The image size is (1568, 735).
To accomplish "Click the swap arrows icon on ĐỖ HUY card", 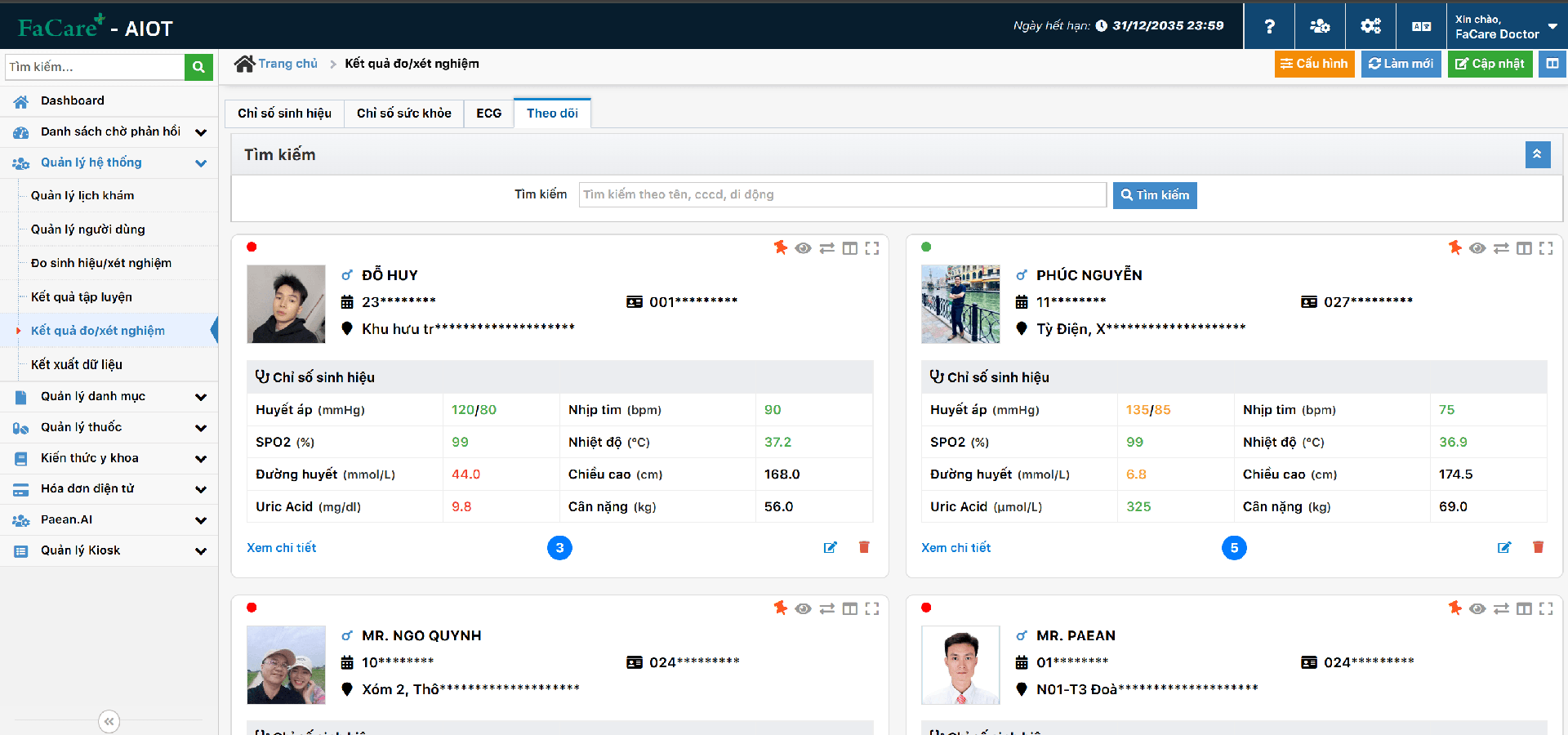I will pyautogui.click(x=827, y=248).
